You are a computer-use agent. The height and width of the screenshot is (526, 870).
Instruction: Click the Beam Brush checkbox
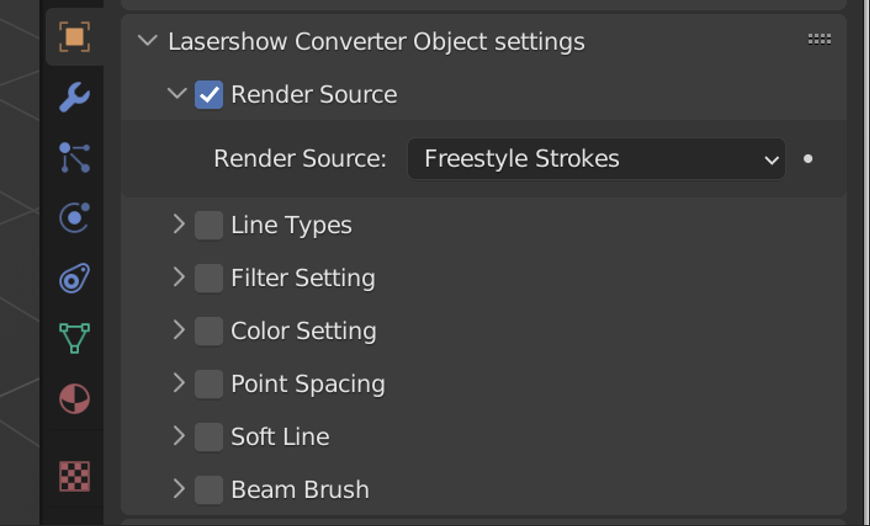(209, 490)
